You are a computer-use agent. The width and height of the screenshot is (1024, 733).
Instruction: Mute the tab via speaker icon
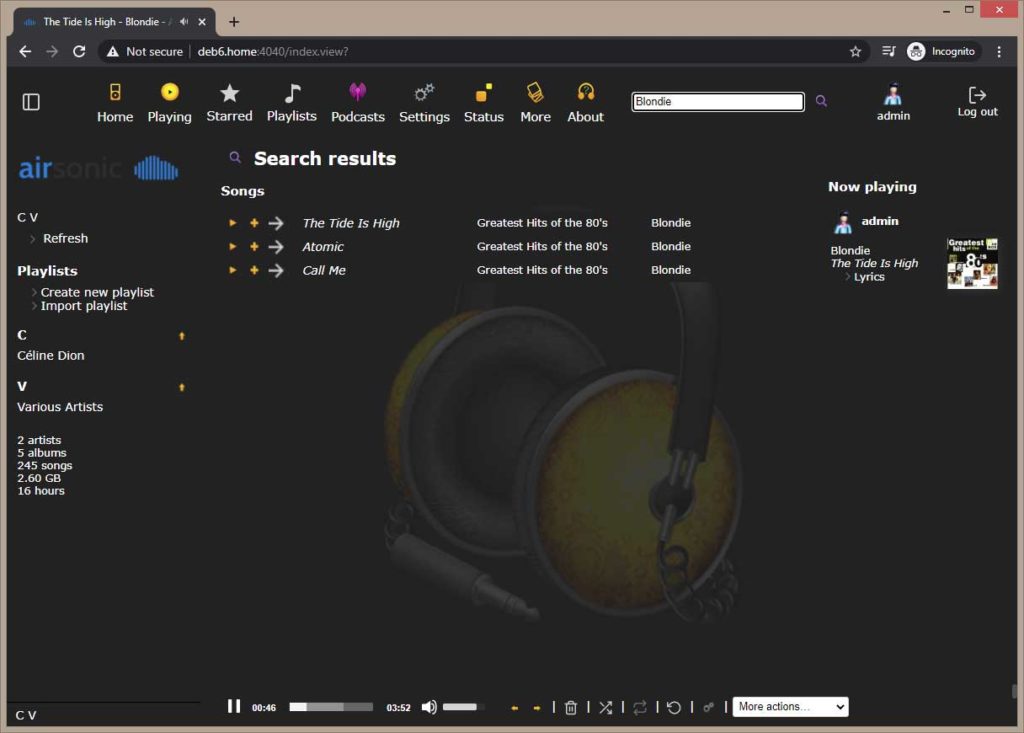coord(184,22)
